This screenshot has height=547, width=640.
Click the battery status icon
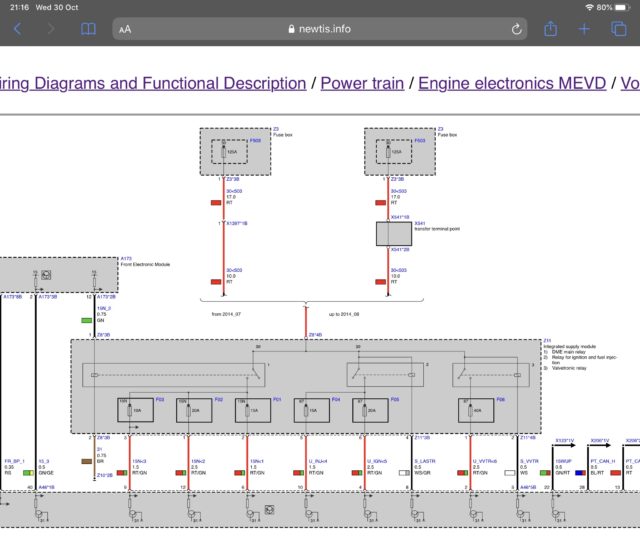(621, 7)
